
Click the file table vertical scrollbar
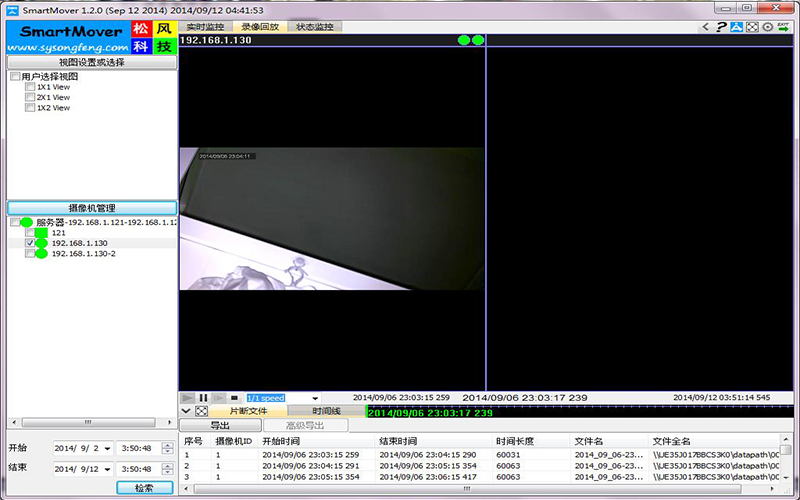pyautogui.click(x=786, y=449)
